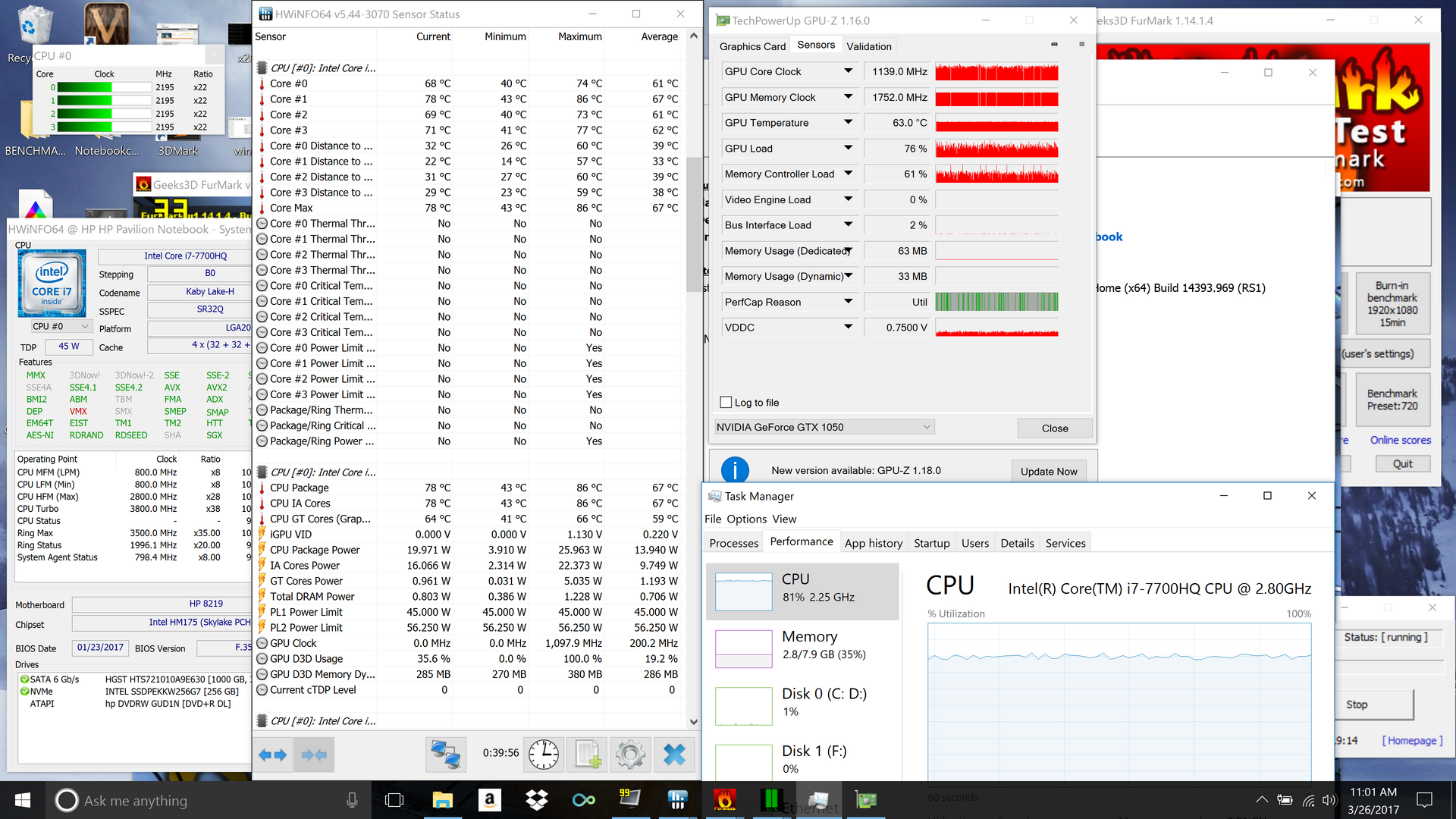Open Task Manager Options menu
Screen dimensions: 1456x819
tap(746, 519)
